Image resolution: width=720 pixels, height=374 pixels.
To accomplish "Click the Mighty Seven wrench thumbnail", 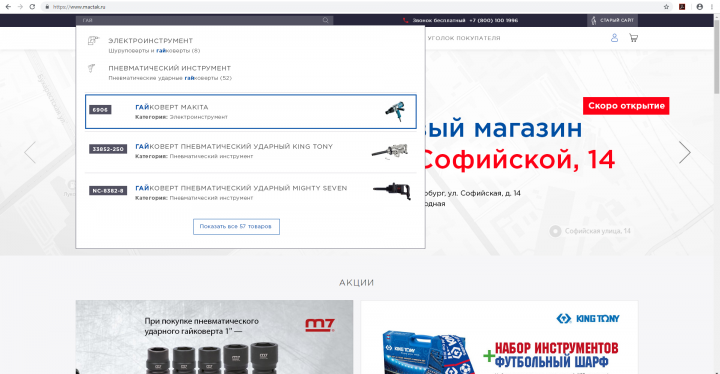I will point(392,191).
